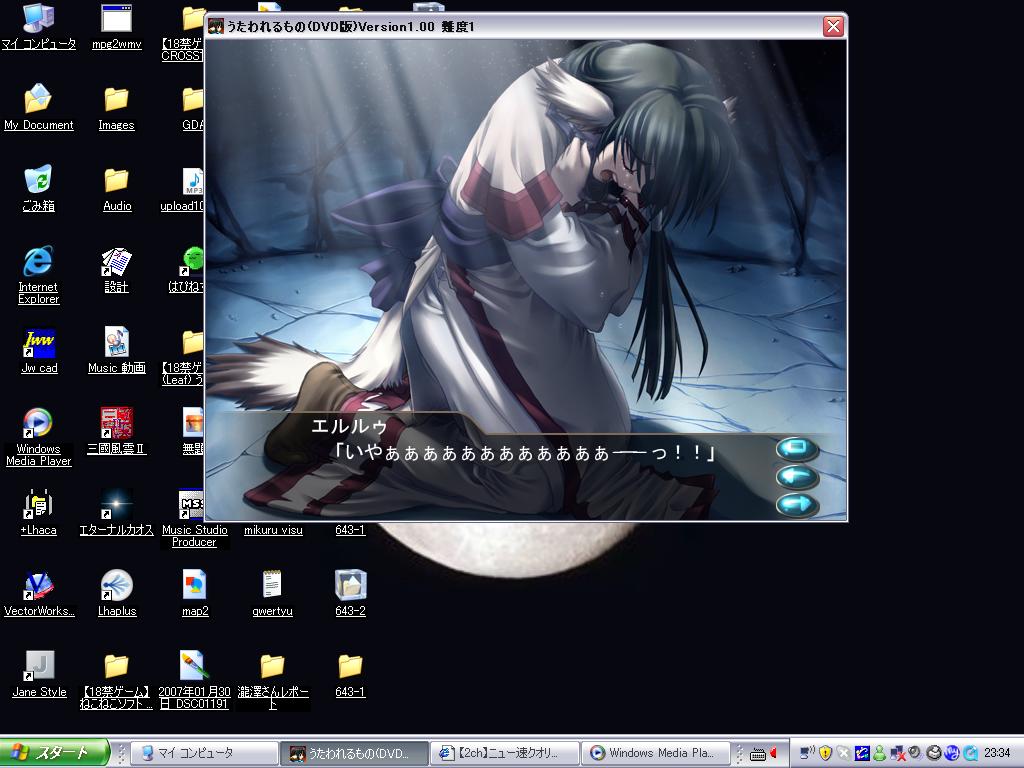The height and width of the screenshot is (768, 1024).
Task: Click the wireless network tray icon
Action: (808, 753)
